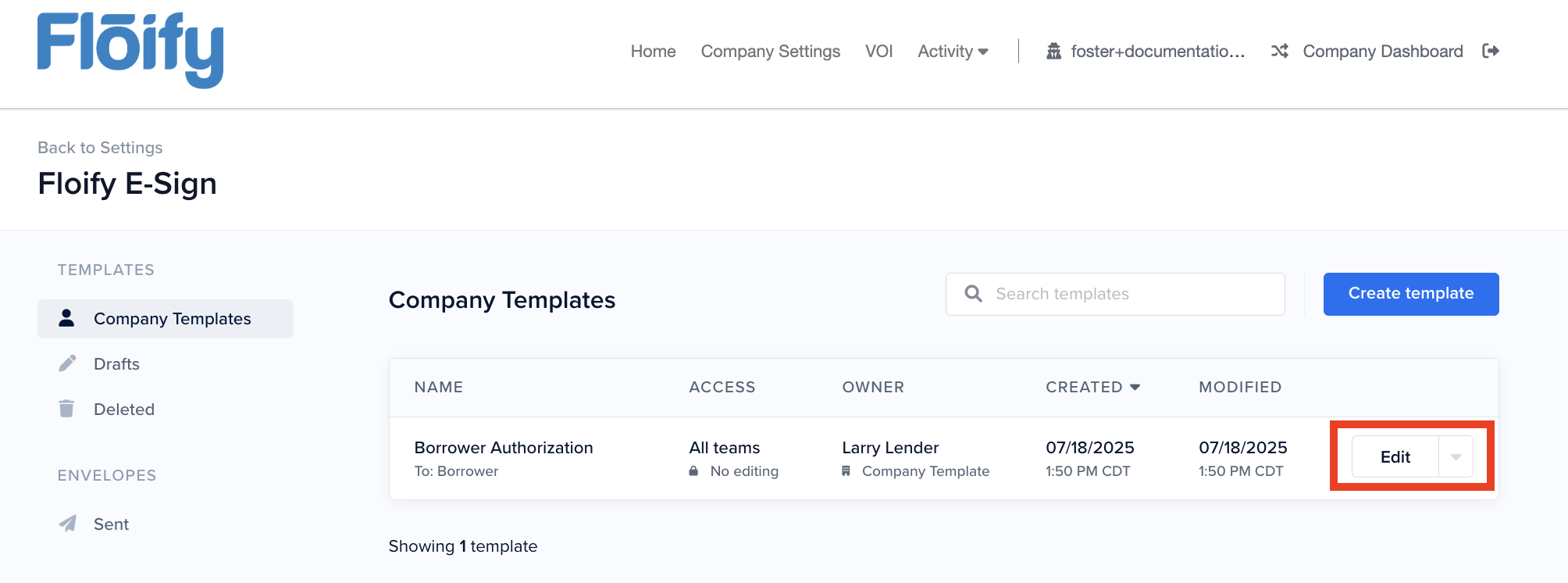The image size is (1568, 583).
Task: Click the Floify logo
Action: point(130,50)
